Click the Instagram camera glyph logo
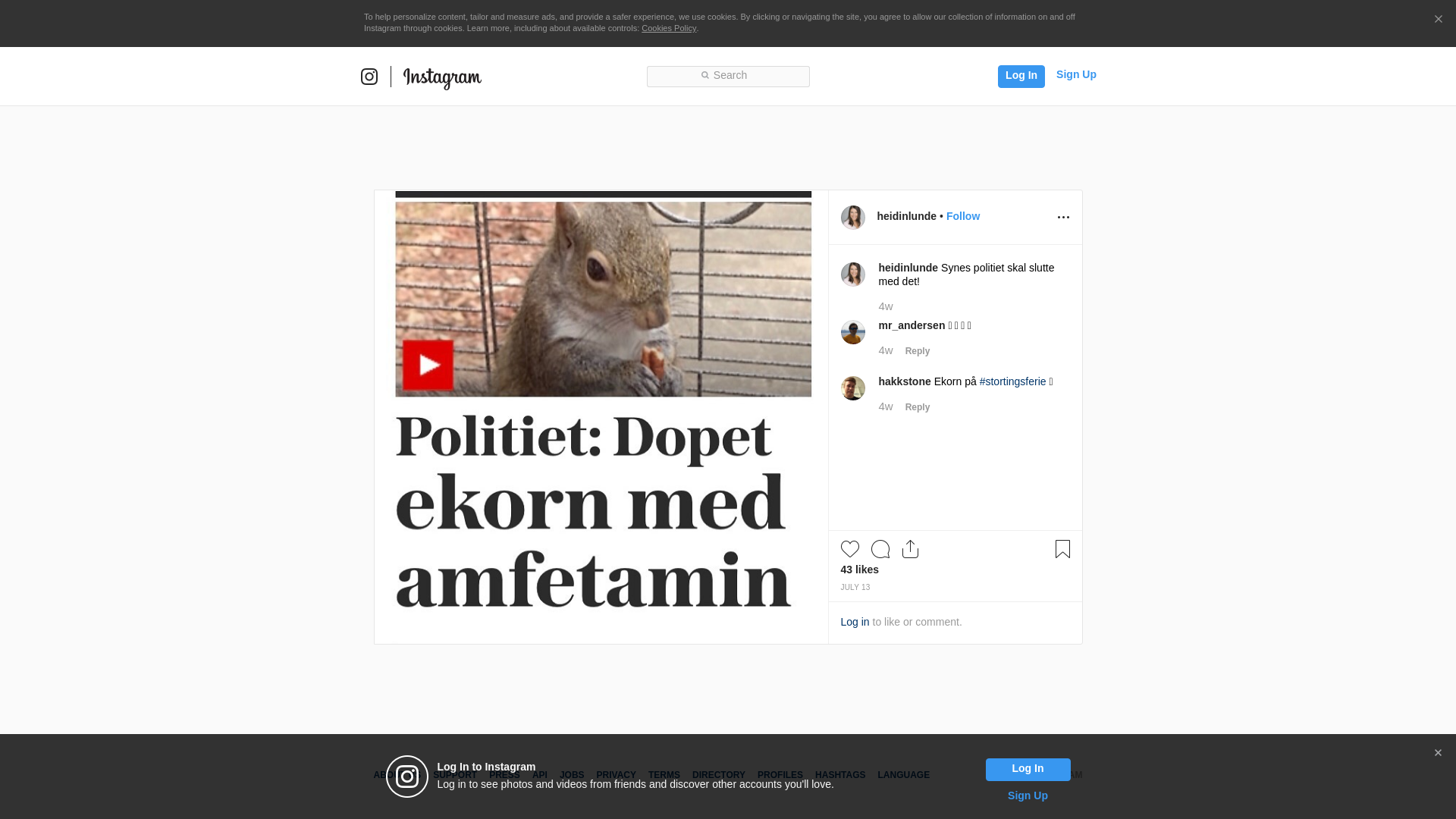This screenshot has width=1456, height=819. [369, 77]
